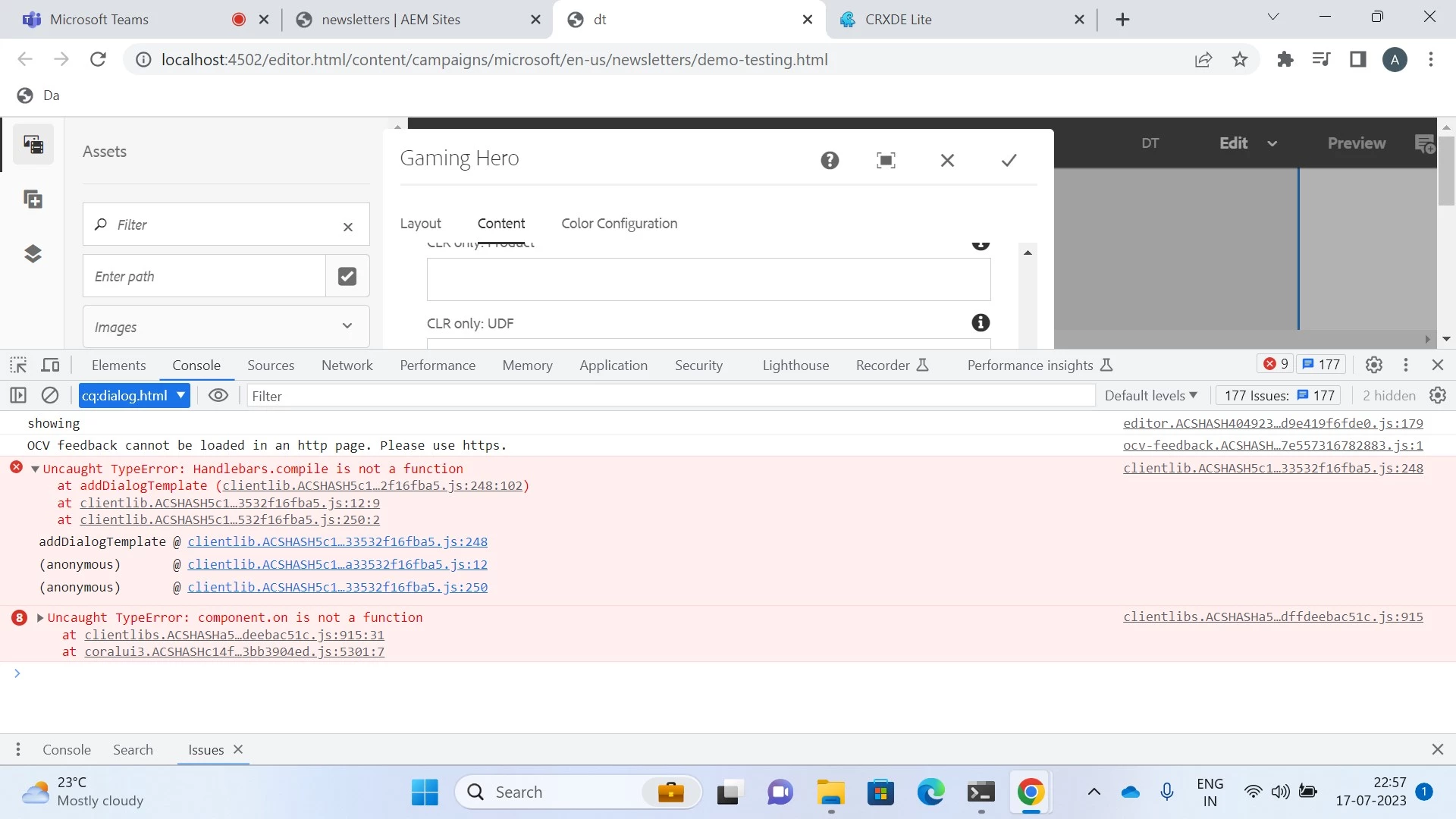Click the console Filter input field
1456x819 pixels.
(x=667, y=395)
